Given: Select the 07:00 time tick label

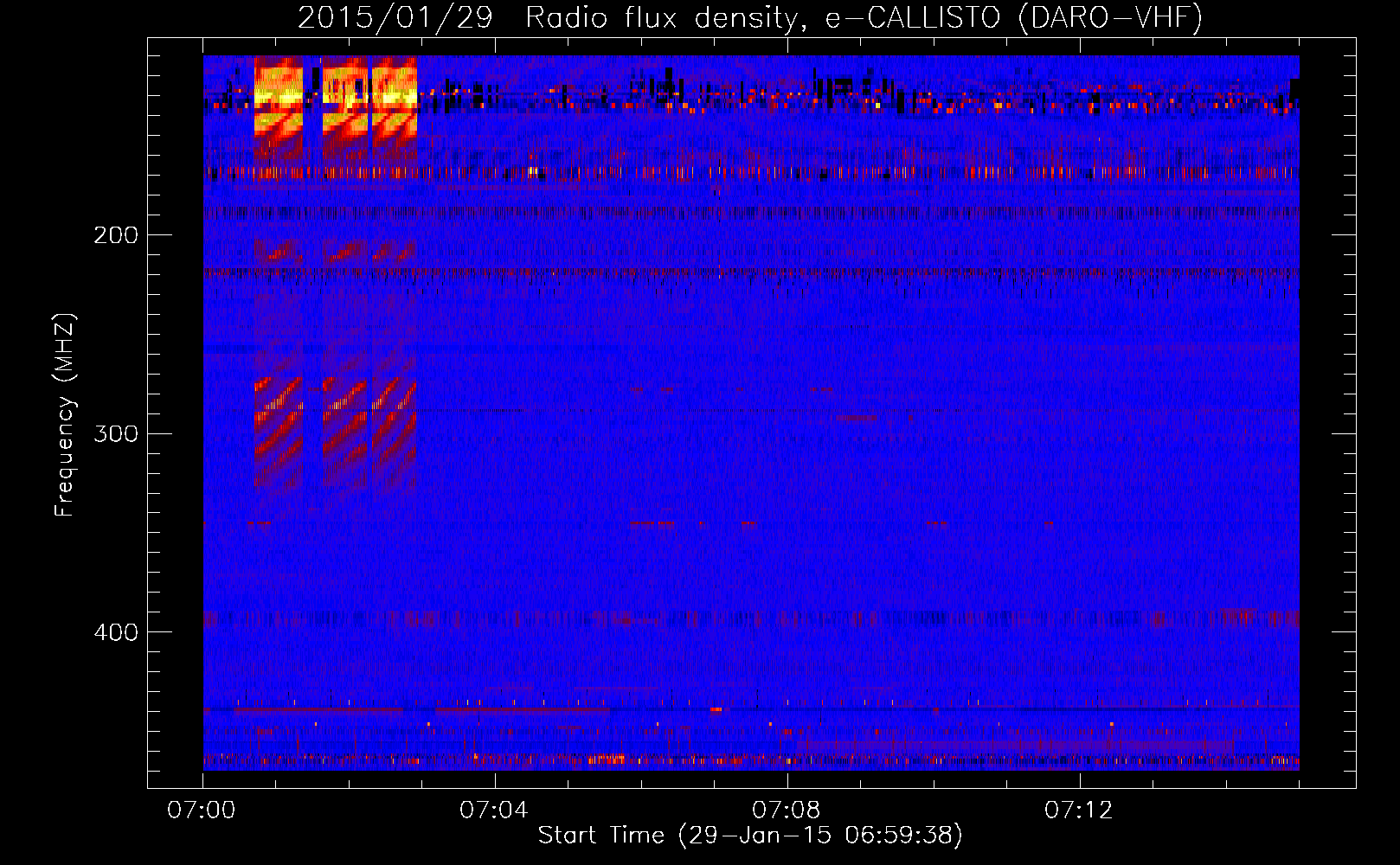Looking at the screenshot, I should pyautogui.click(x=202, y=811).
